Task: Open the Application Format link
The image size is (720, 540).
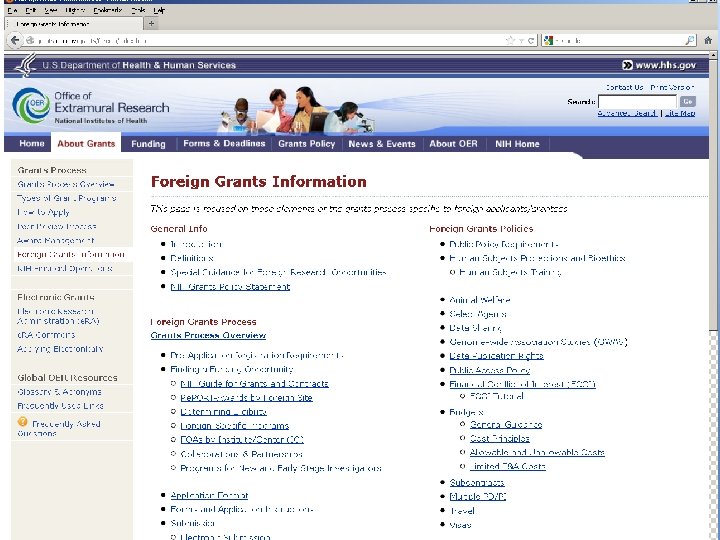Action: click(x=209, y=495)
